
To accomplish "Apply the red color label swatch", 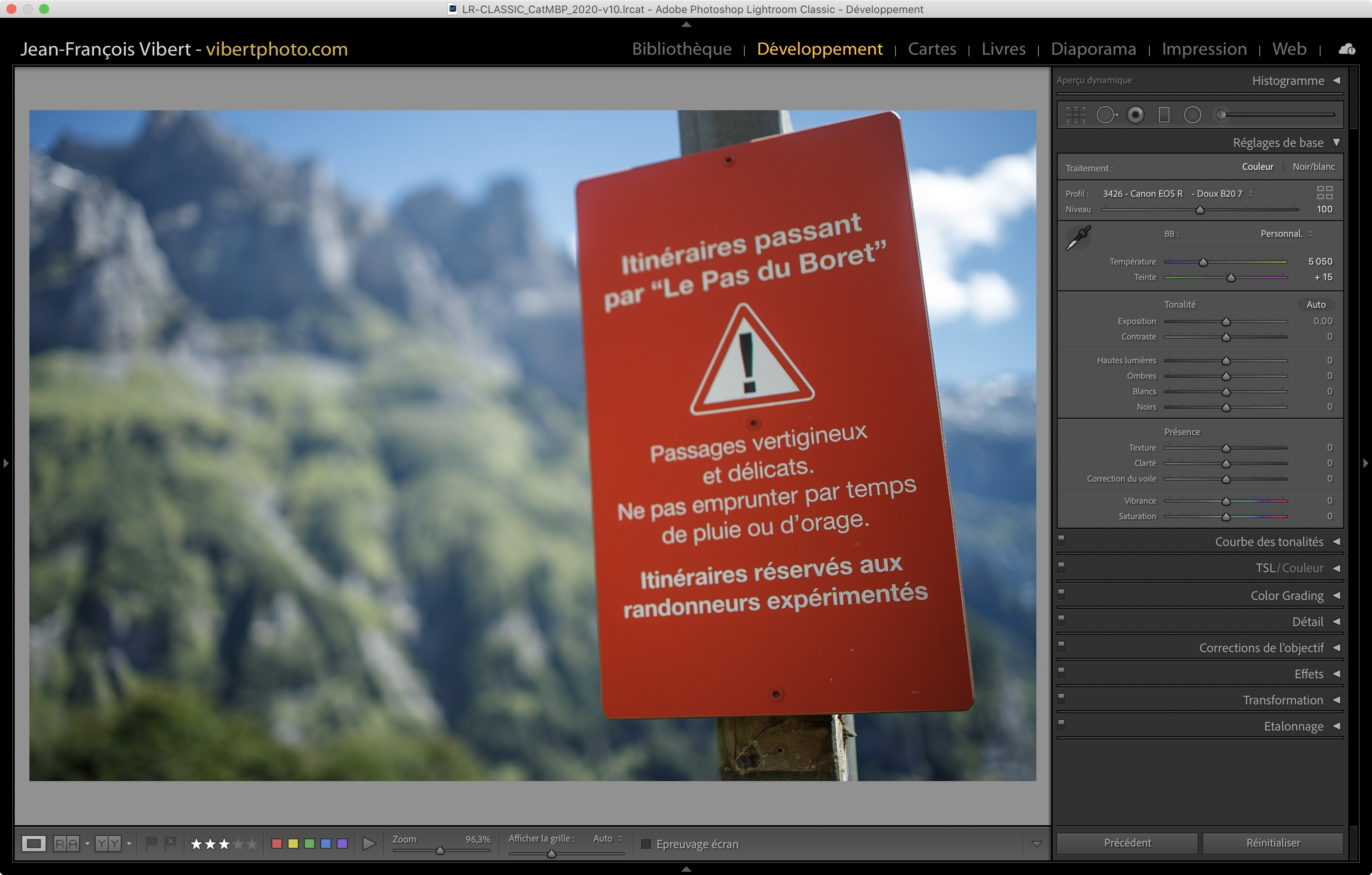I will pos(277,844).
